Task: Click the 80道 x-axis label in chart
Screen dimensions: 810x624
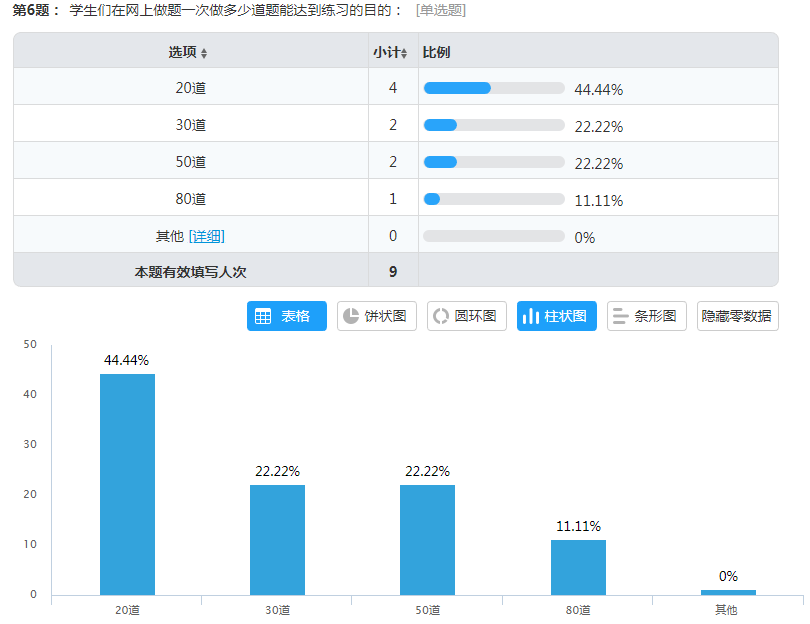Action: pyautogui.click(x=578, y=610)
